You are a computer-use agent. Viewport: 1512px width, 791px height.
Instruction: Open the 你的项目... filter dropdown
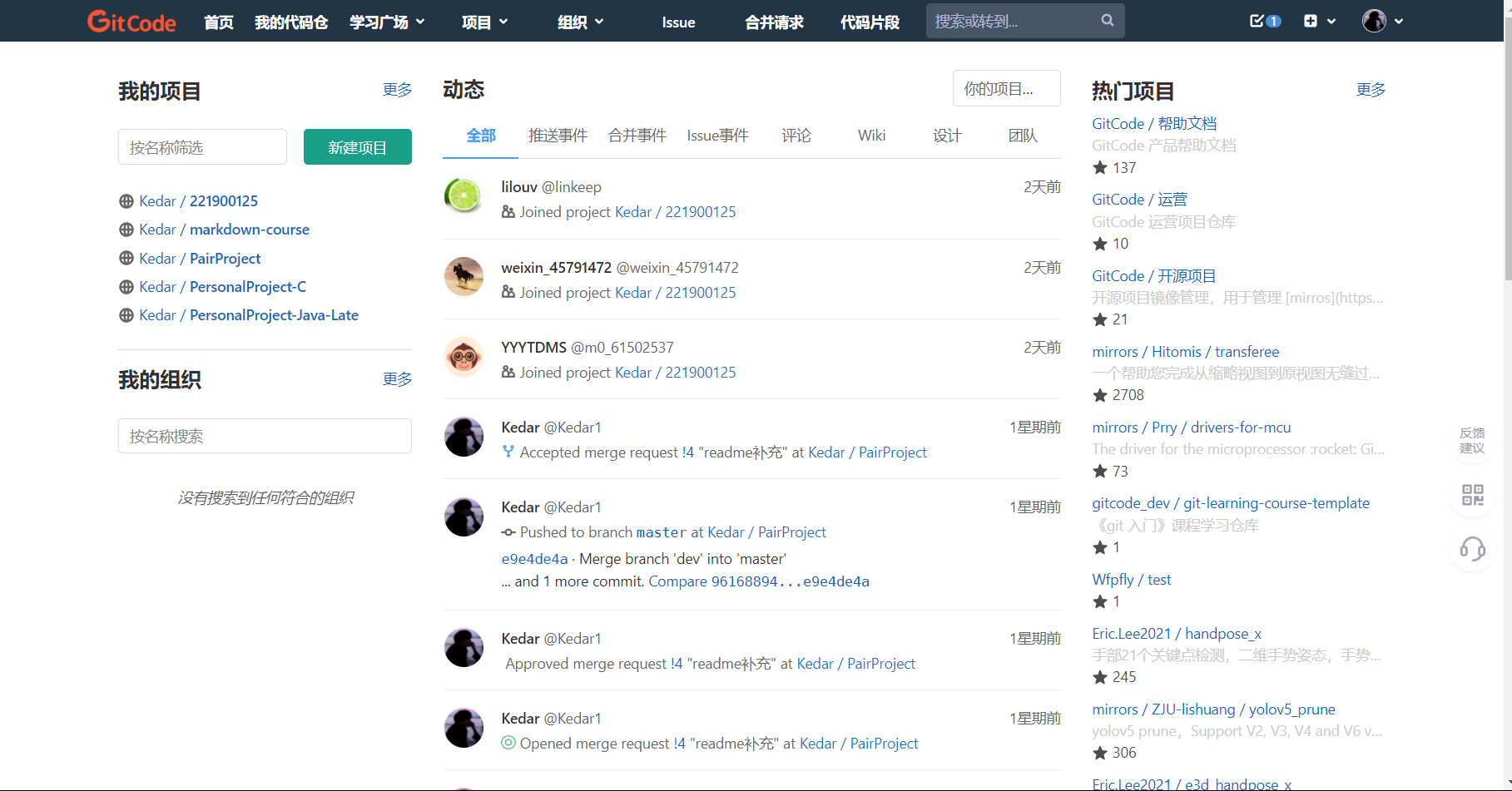tap(1007, 88)
